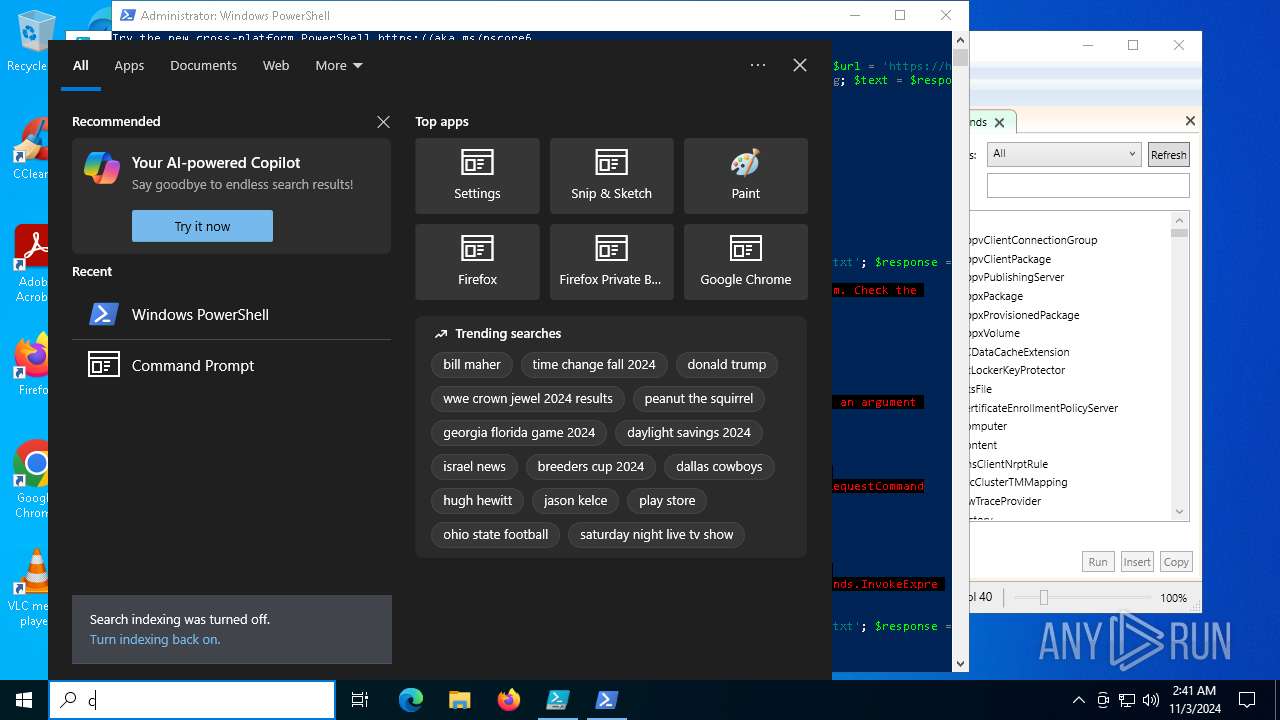The image size is (1280, 720).
Task: Launch Google Chrome from Top apps
Action: coord(745,262)
